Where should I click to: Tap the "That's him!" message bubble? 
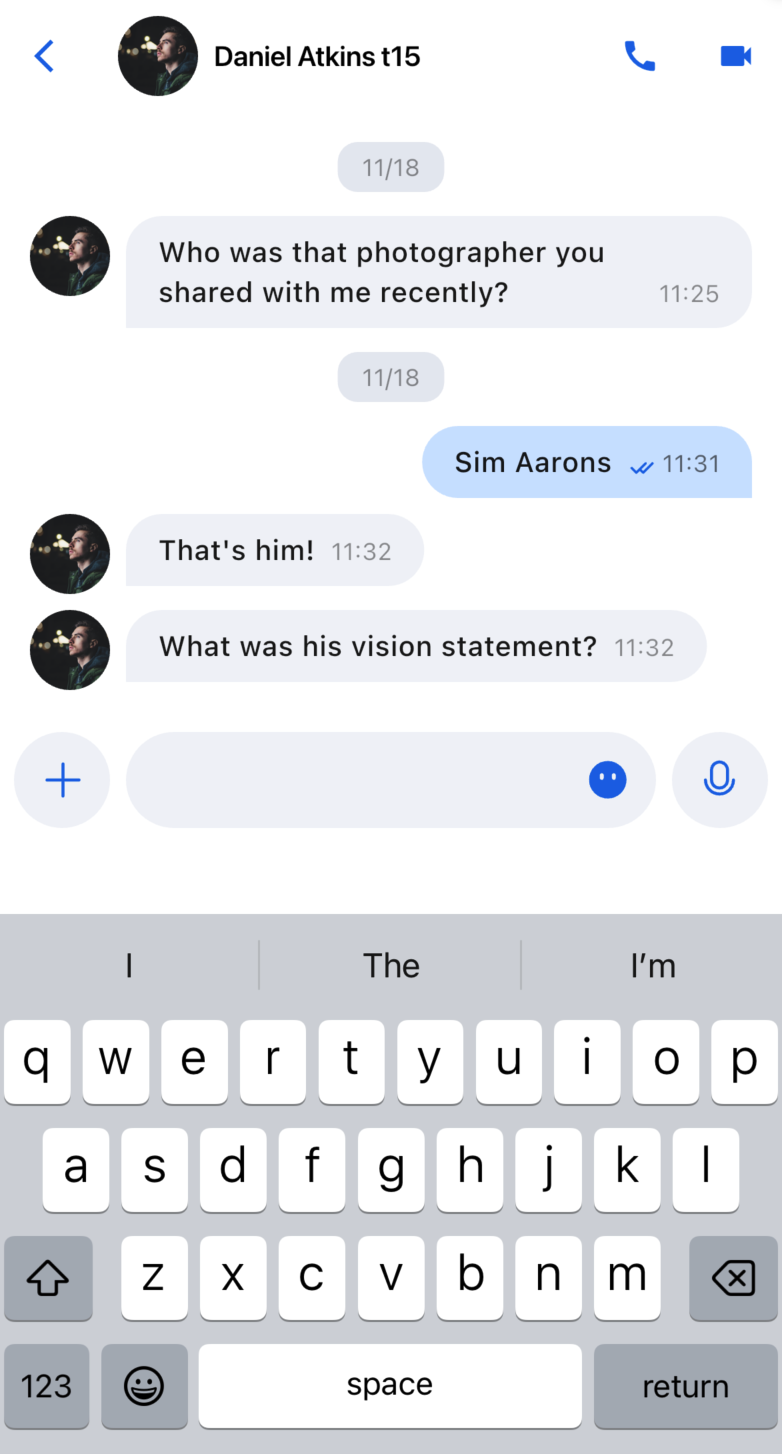coord(275,550)
